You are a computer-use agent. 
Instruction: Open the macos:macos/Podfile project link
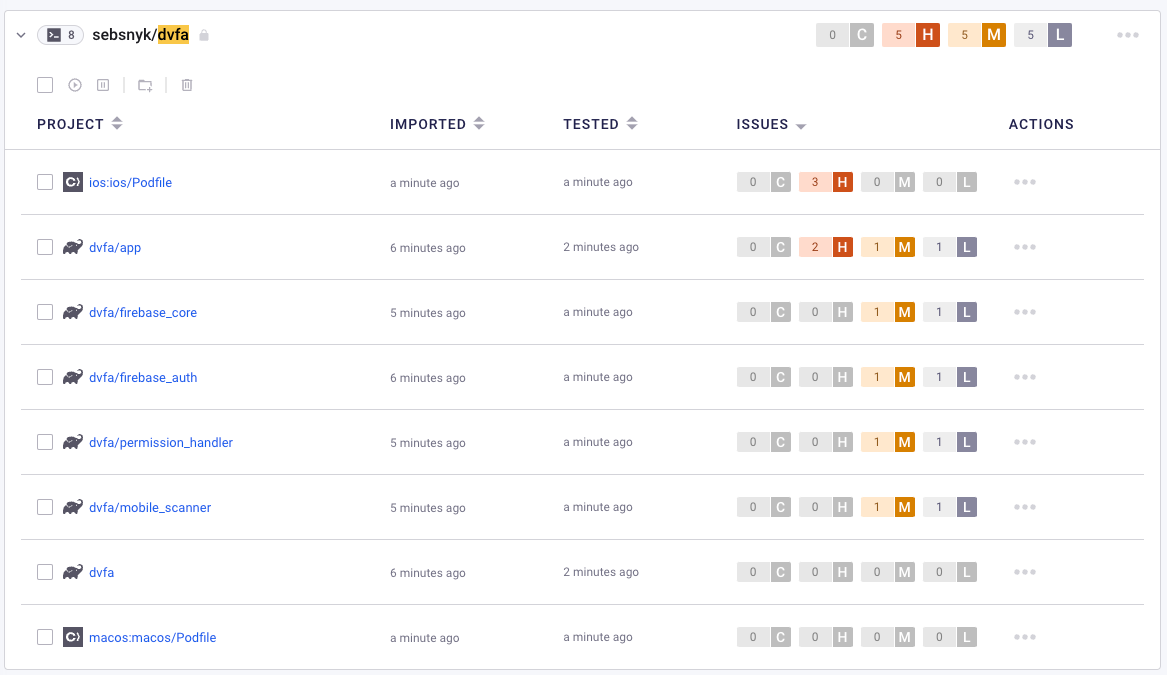(x=152, y=637)
